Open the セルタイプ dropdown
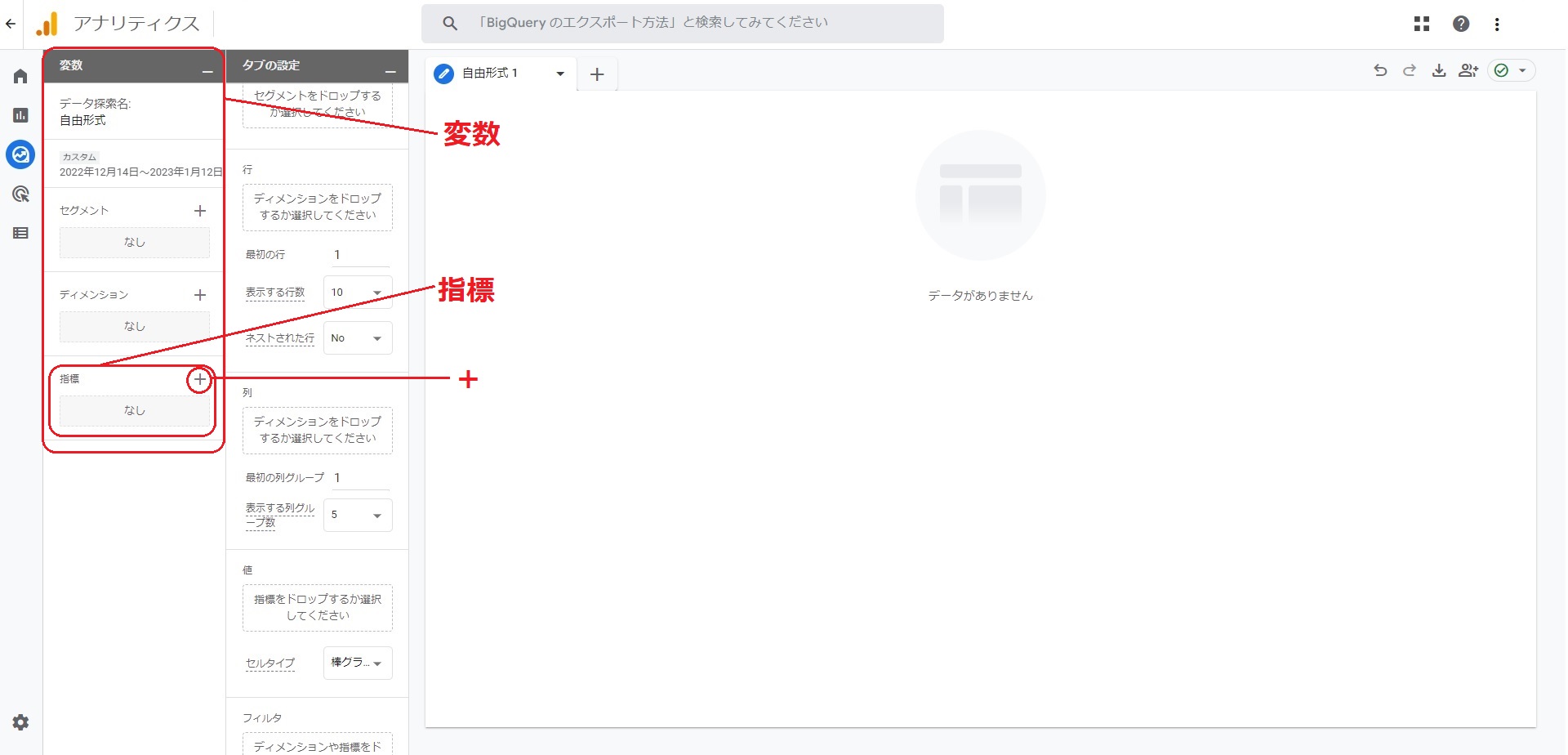The width and height of the screenshot is (1568, 755). coord(358,663)
